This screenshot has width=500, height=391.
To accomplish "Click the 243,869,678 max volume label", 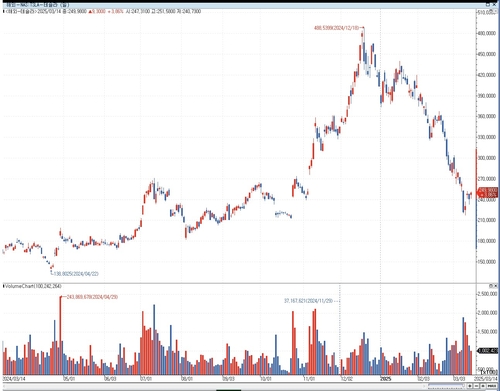I will (92, 297).
